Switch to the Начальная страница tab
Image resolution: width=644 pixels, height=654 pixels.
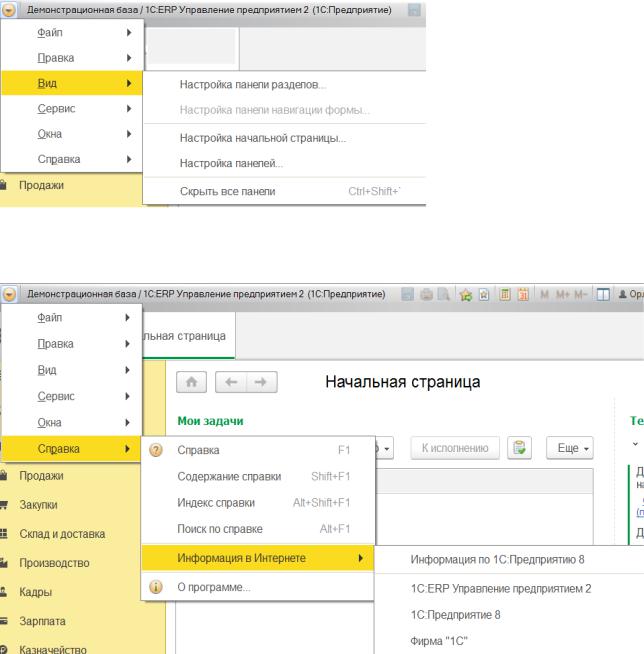189,336
